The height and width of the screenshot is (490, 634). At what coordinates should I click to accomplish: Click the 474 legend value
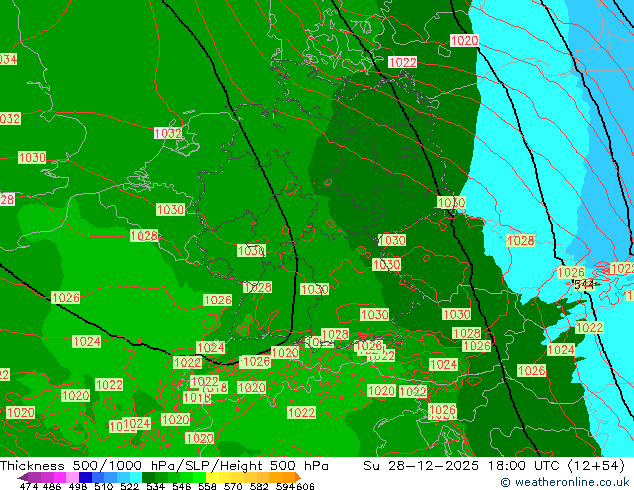[x=29, y=486]
